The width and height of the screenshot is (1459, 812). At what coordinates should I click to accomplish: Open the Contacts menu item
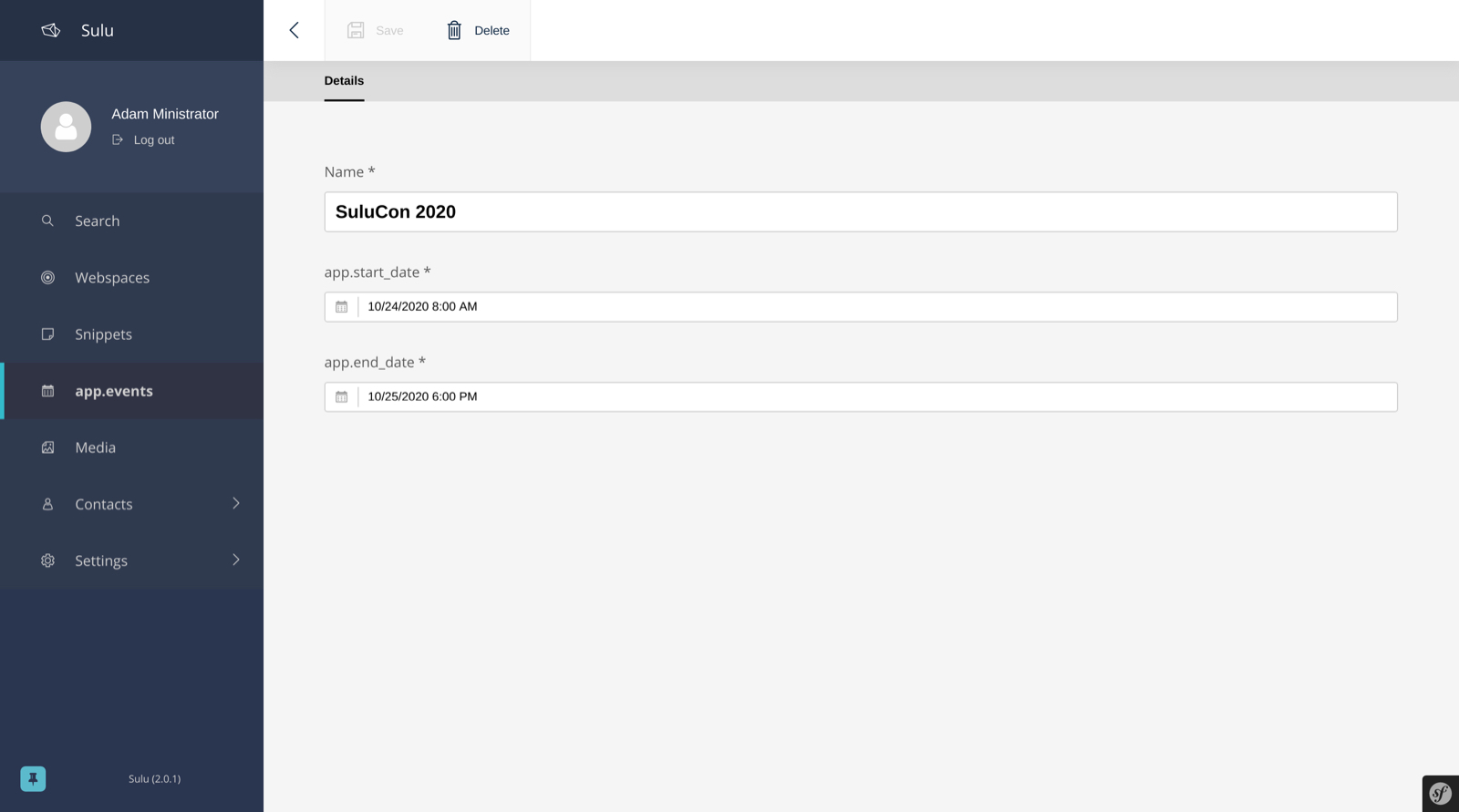[x=131, y=504]
